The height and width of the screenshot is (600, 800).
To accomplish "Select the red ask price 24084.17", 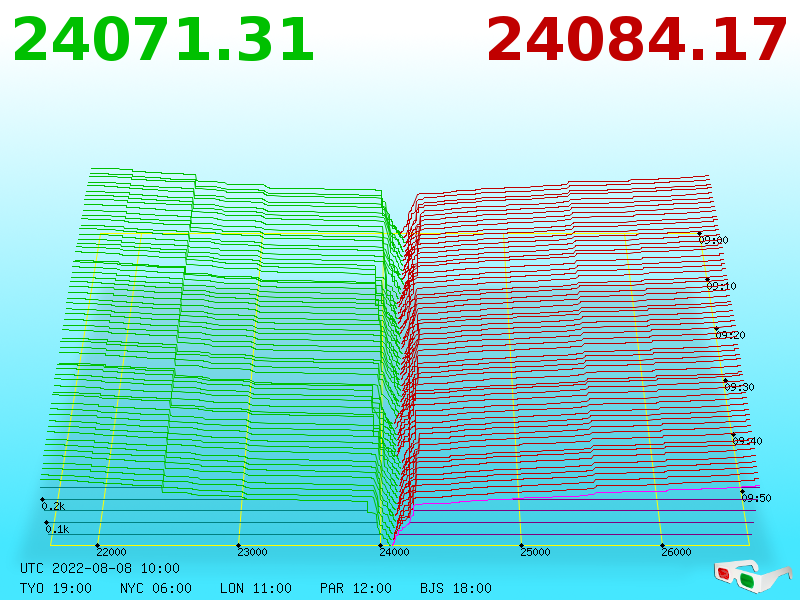I will click(636, 40).
